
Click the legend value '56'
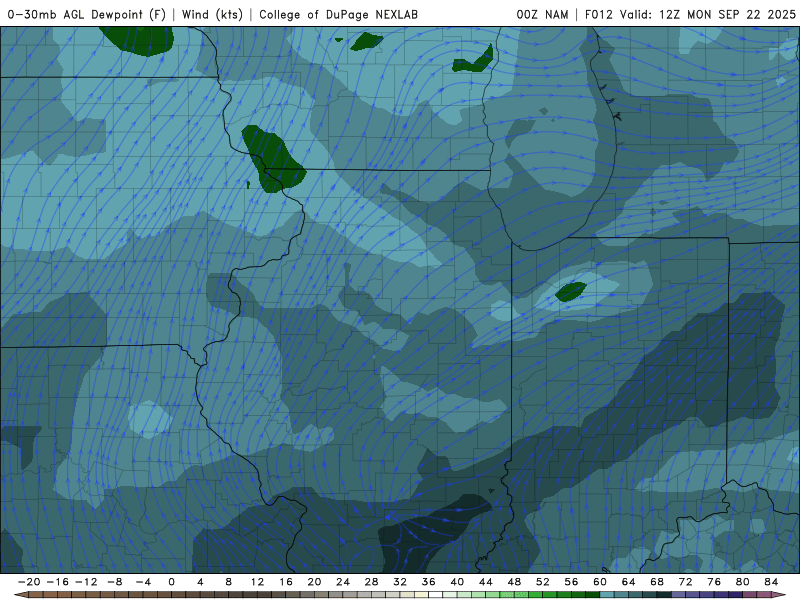click(571, 582)
